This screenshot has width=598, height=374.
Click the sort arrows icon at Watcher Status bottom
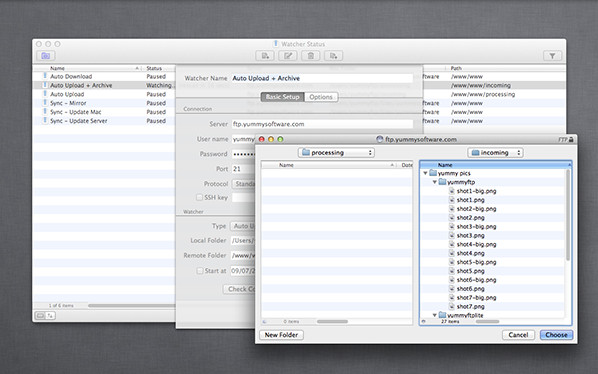tap(50, 315)
